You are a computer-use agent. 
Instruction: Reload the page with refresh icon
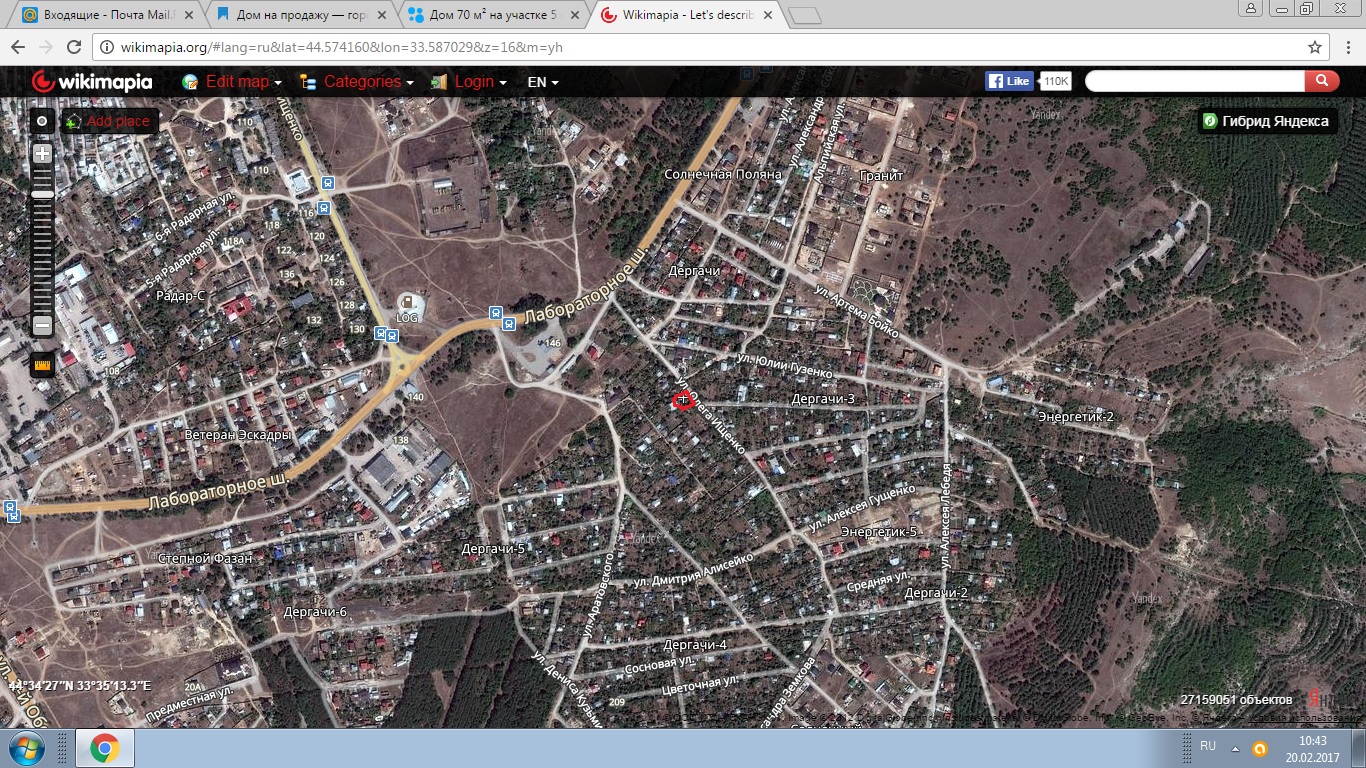pos(73,47)
